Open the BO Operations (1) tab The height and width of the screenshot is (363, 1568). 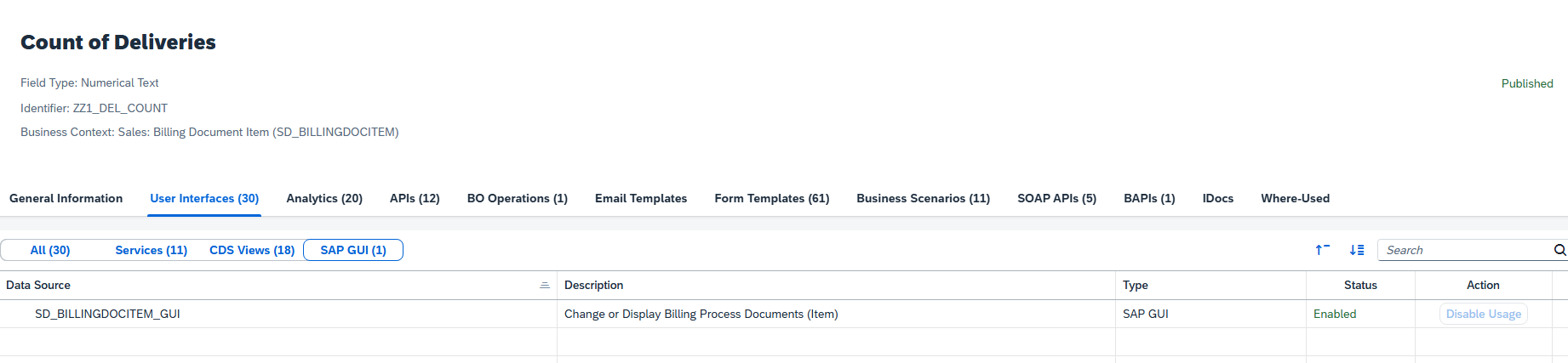517,198
